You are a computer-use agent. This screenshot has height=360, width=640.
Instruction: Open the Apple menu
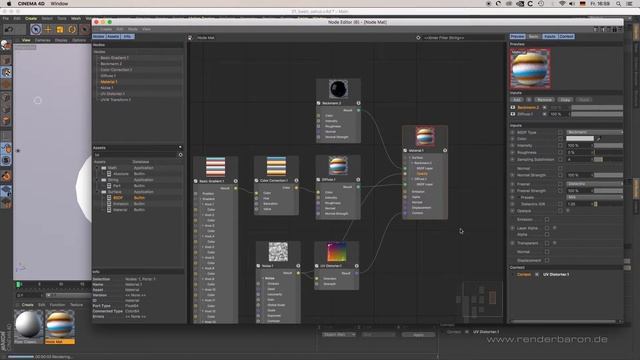click(x=9, y=4)
